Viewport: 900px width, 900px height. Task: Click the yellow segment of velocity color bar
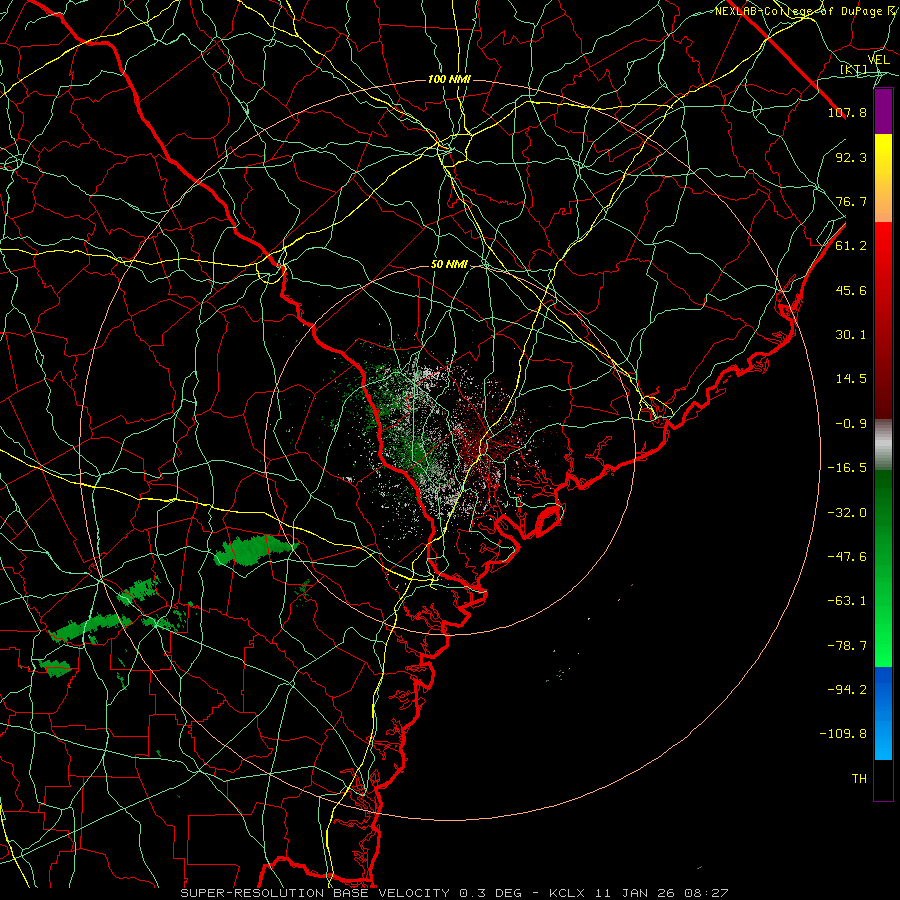pos(883,178)
